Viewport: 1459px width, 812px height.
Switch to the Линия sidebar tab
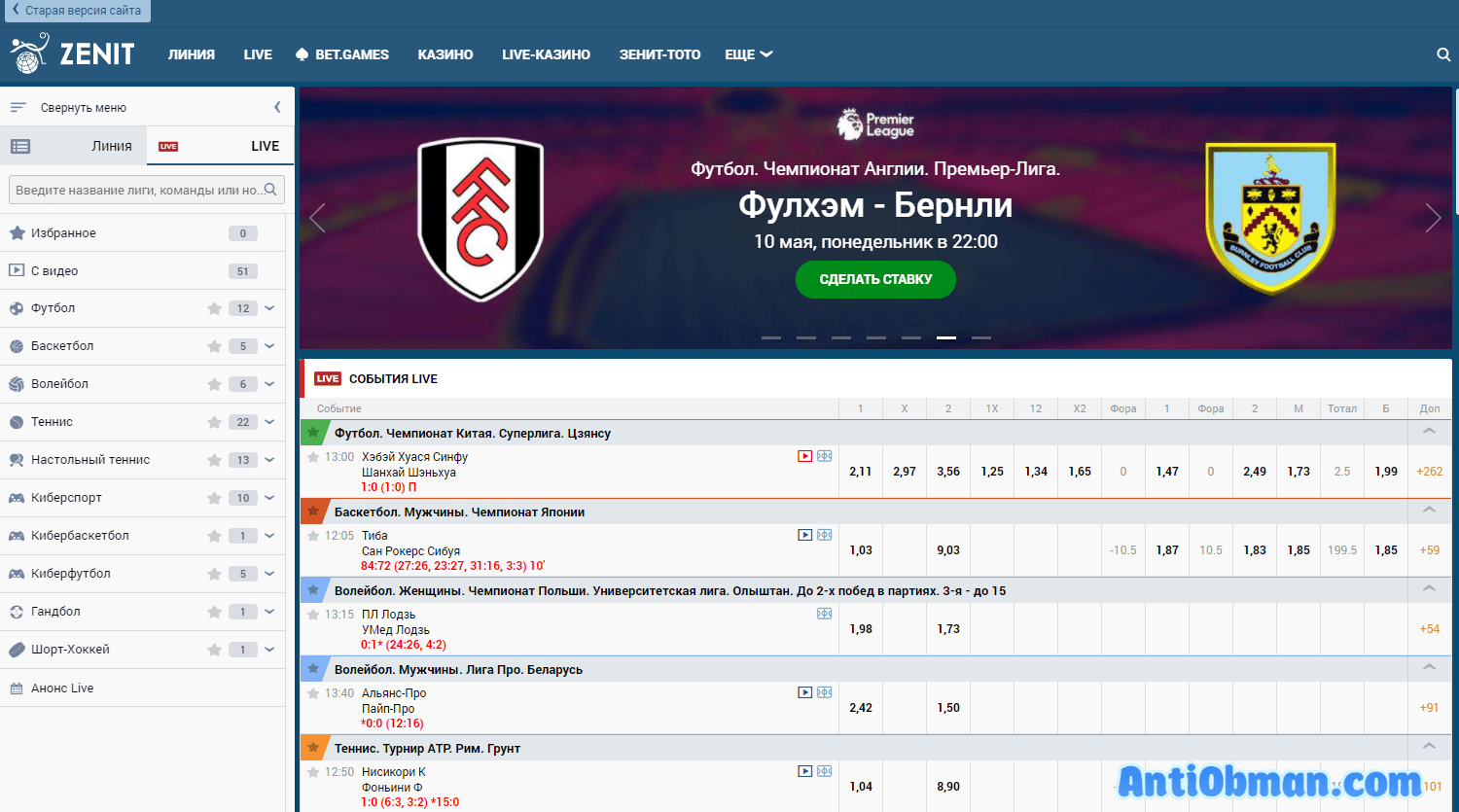[74, 146]
